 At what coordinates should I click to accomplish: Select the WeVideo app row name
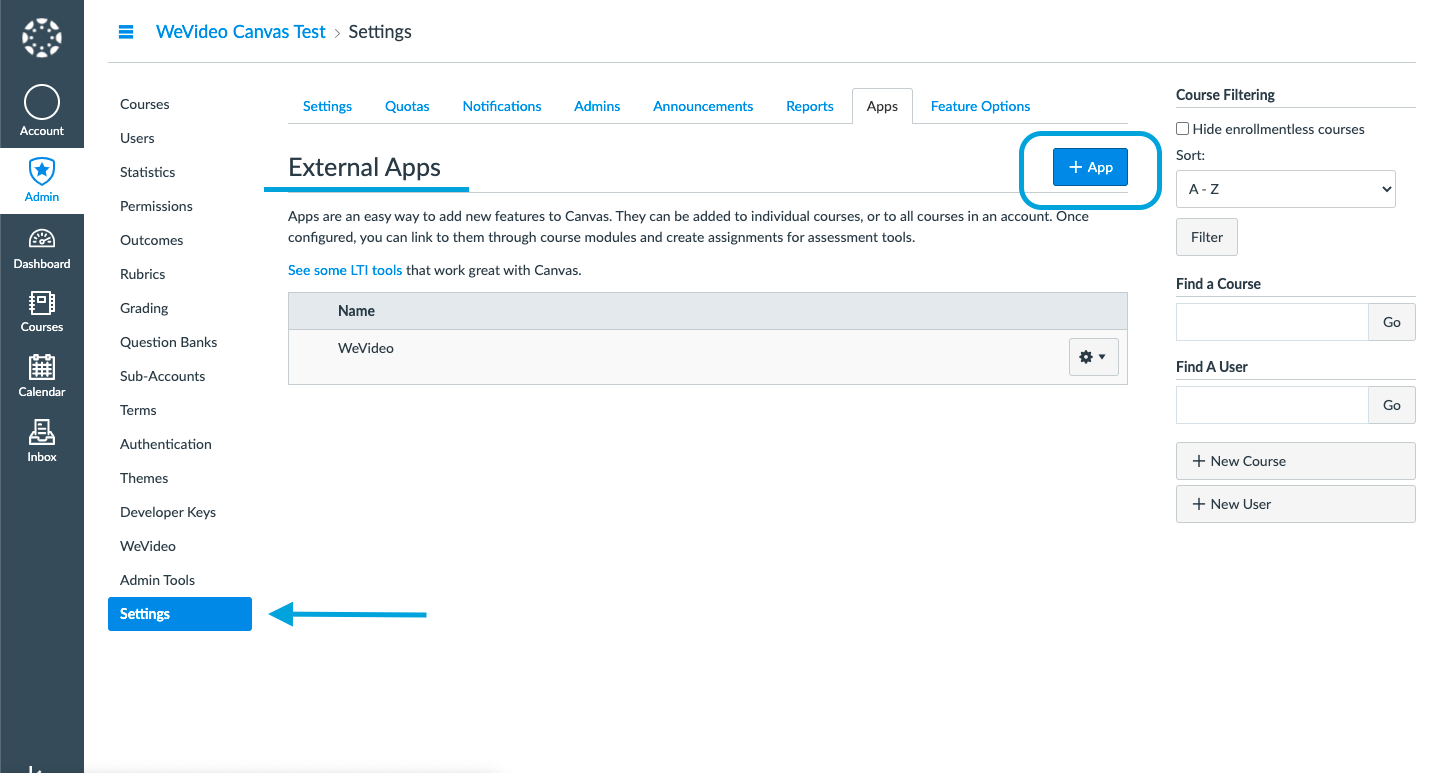click(366, 349)
